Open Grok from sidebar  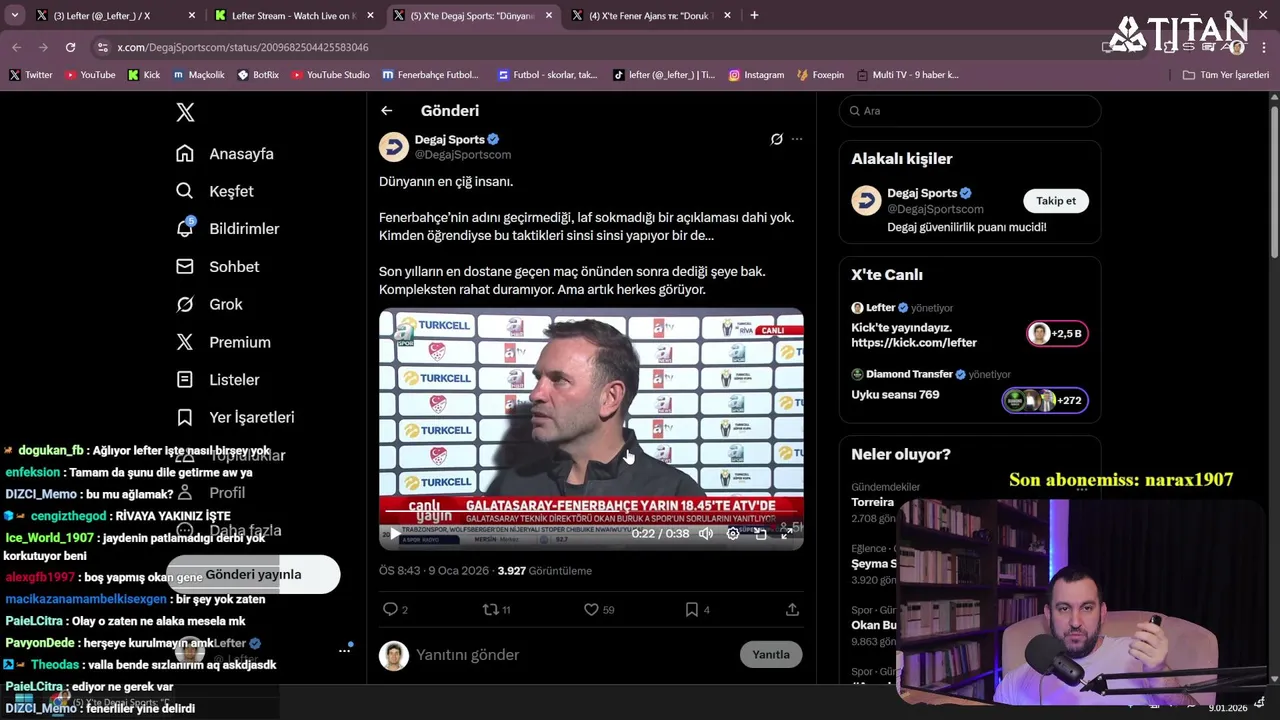[210, 304]
